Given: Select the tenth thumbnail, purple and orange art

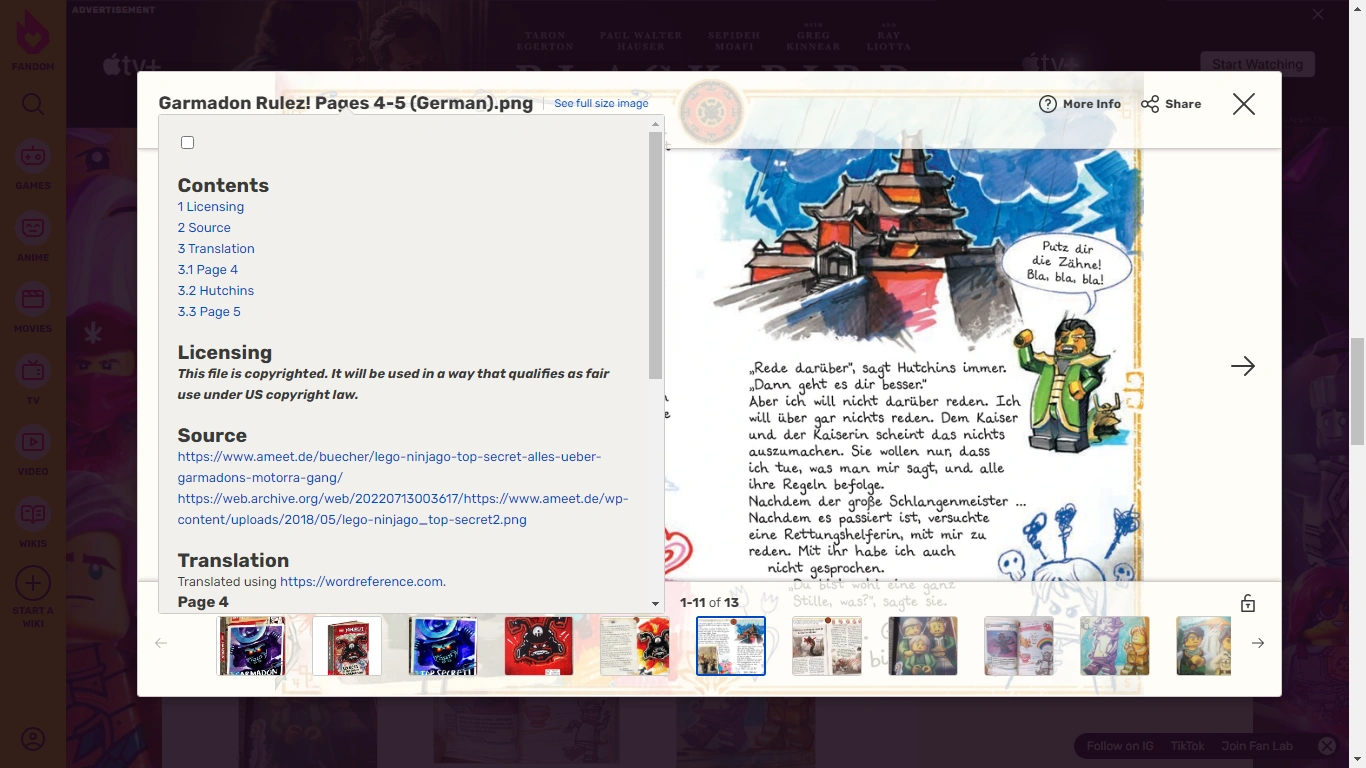Looking at the screenshot, I should click(1115, 646).
